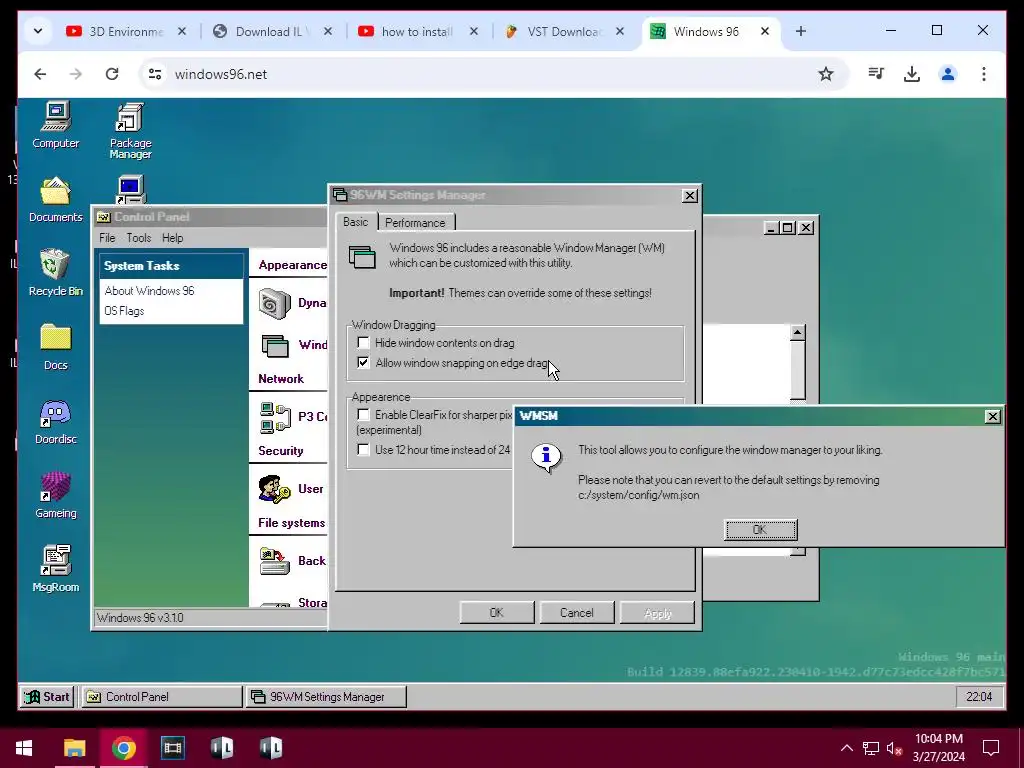
Task: Open the Window manager icon in Control Panel
Action: [275, 345]
